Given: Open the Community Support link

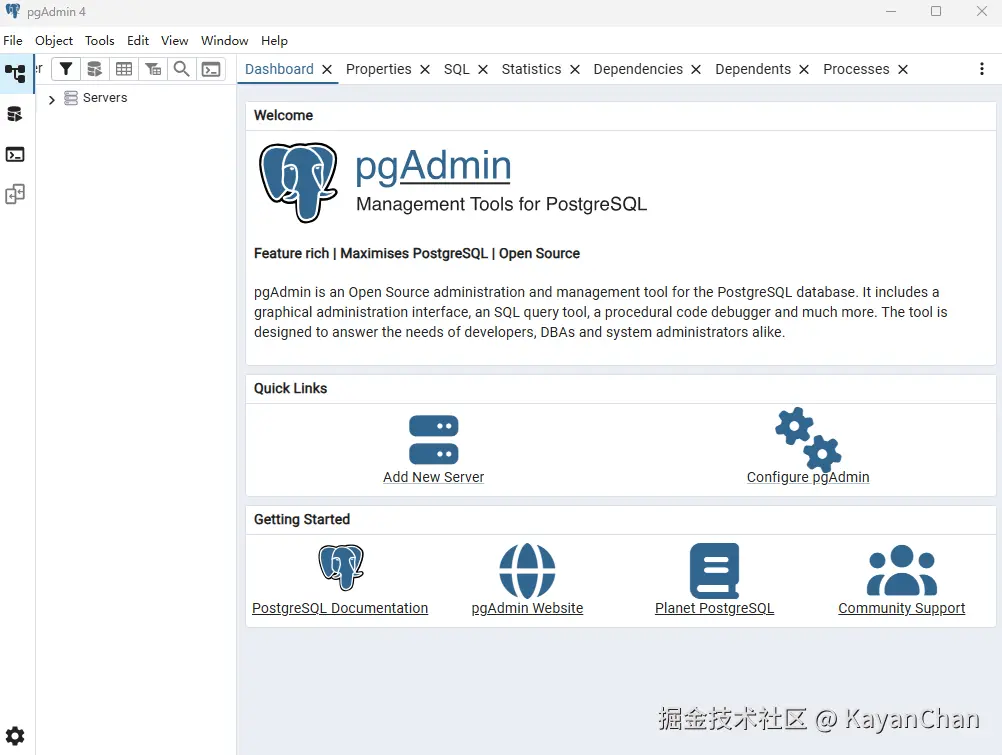Looking at the screenshot, I should click(x=902, y=608).
